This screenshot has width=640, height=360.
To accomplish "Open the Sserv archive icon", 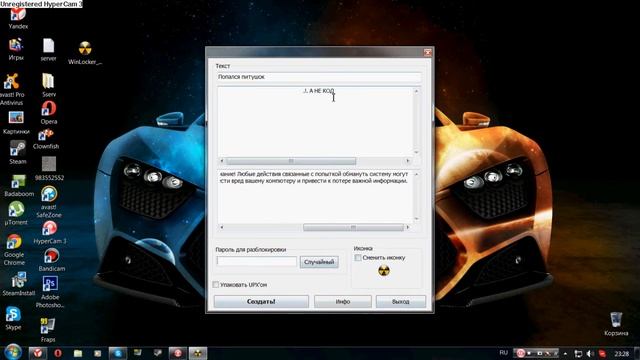I will [x=49, y=85].
